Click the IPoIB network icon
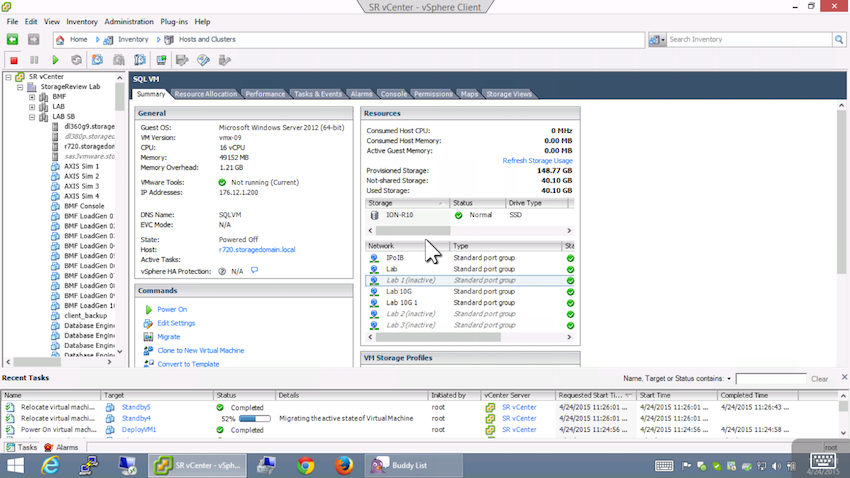This screenshot has width=850, height=478. tap(374, 258)
